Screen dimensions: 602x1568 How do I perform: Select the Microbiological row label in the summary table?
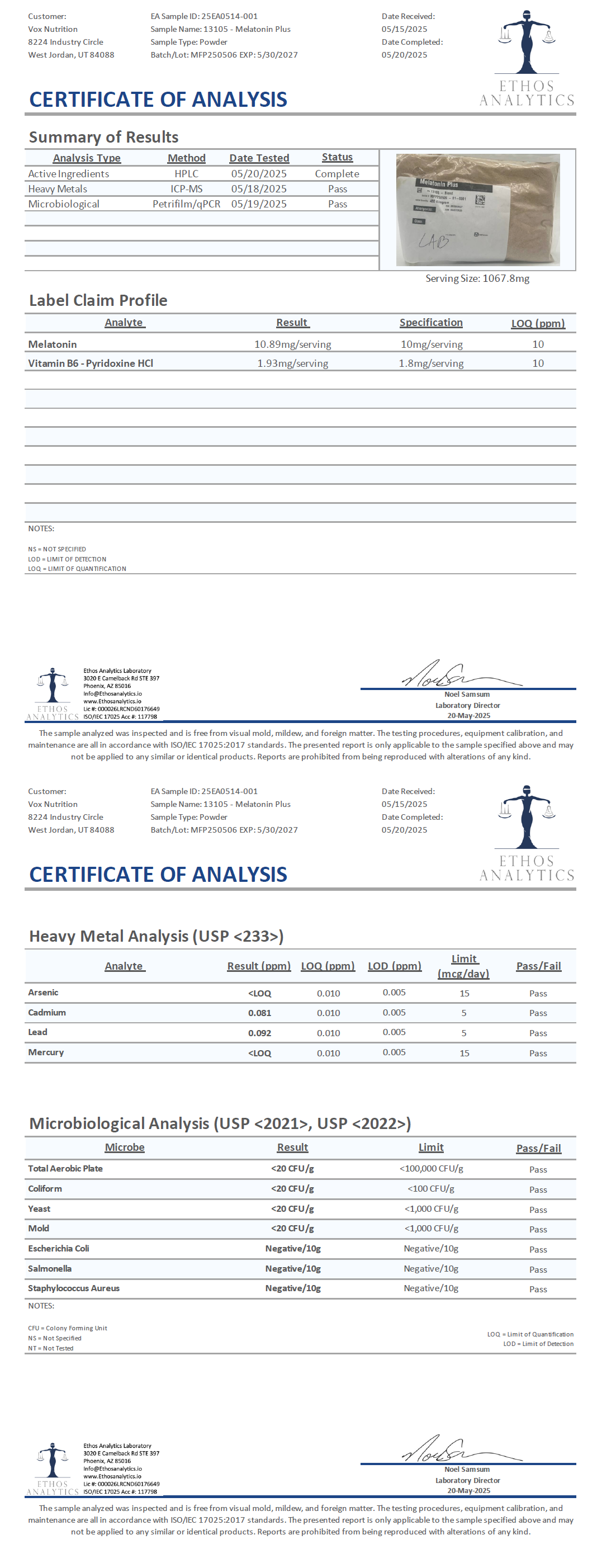coord(64,205)
